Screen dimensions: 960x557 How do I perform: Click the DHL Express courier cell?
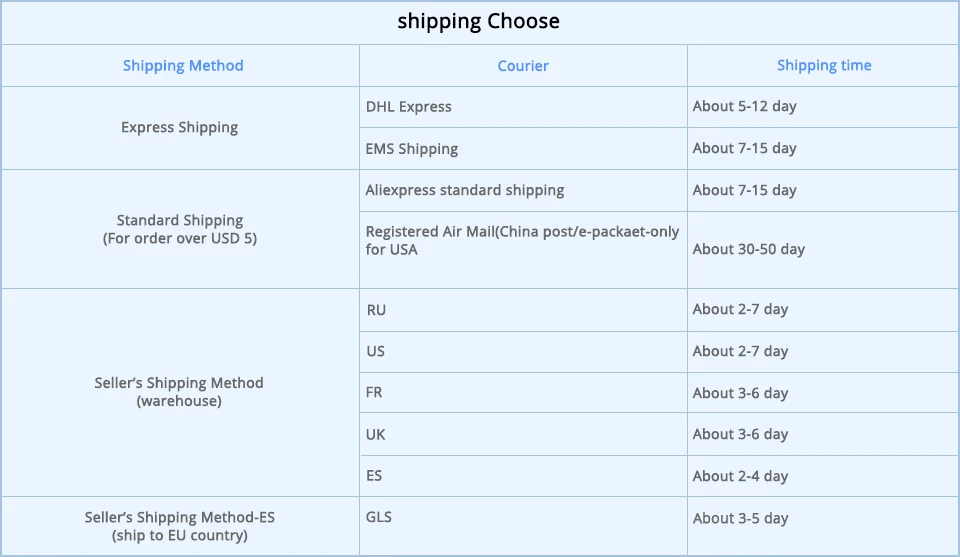409,106
